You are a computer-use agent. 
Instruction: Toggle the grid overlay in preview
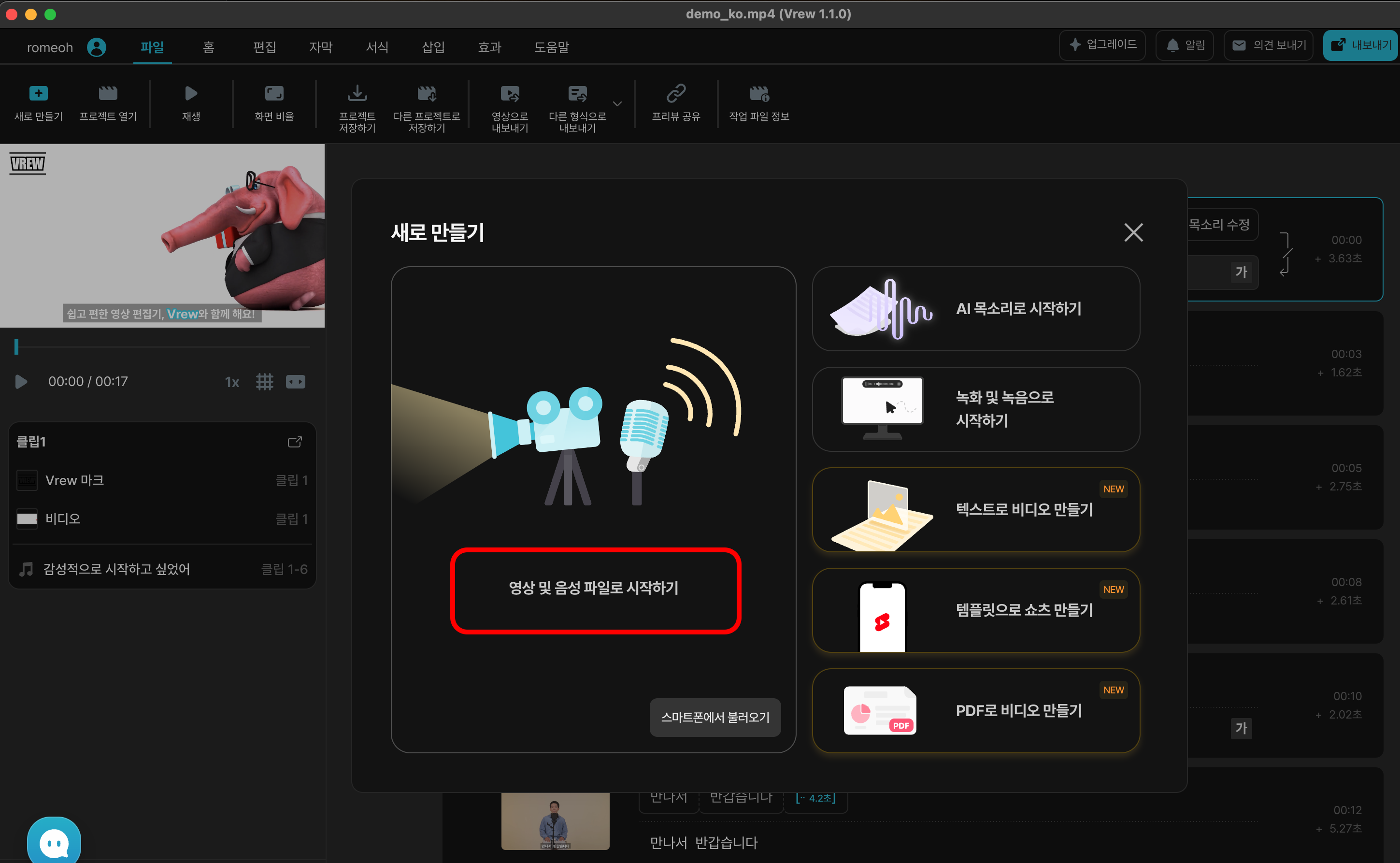click(x=264, y=382)
